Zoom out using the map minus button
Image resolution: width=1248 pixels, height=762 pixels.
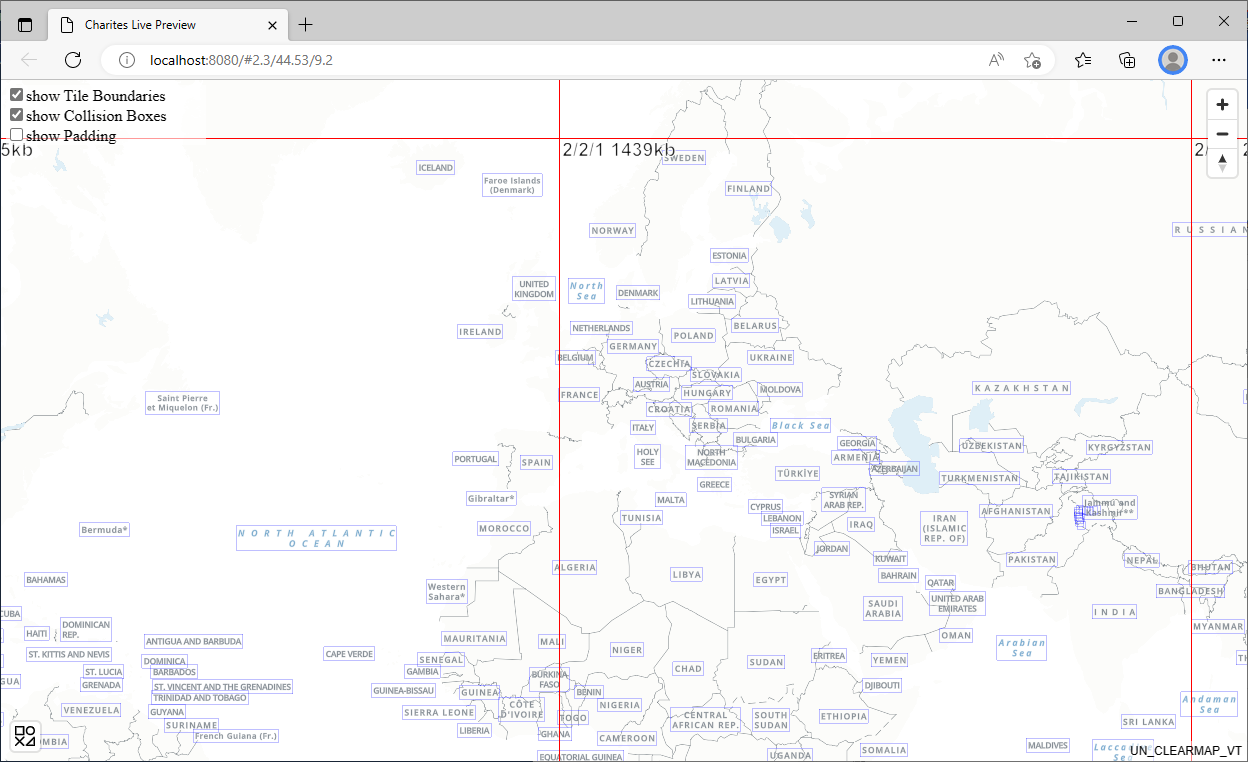click(1222, 134)
